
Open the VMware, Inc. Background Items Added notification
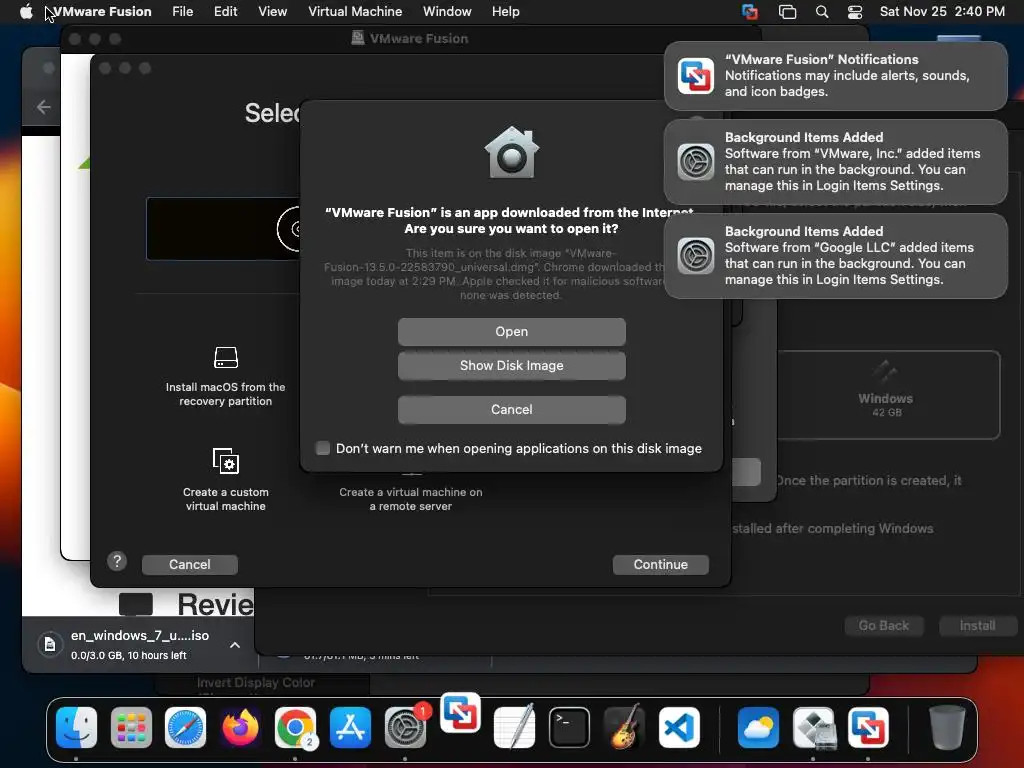835,162
